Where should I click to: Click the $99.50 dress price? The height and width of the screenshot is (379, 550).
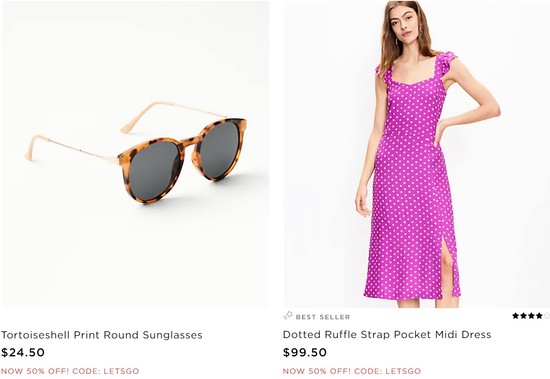[x=304, y=352]
